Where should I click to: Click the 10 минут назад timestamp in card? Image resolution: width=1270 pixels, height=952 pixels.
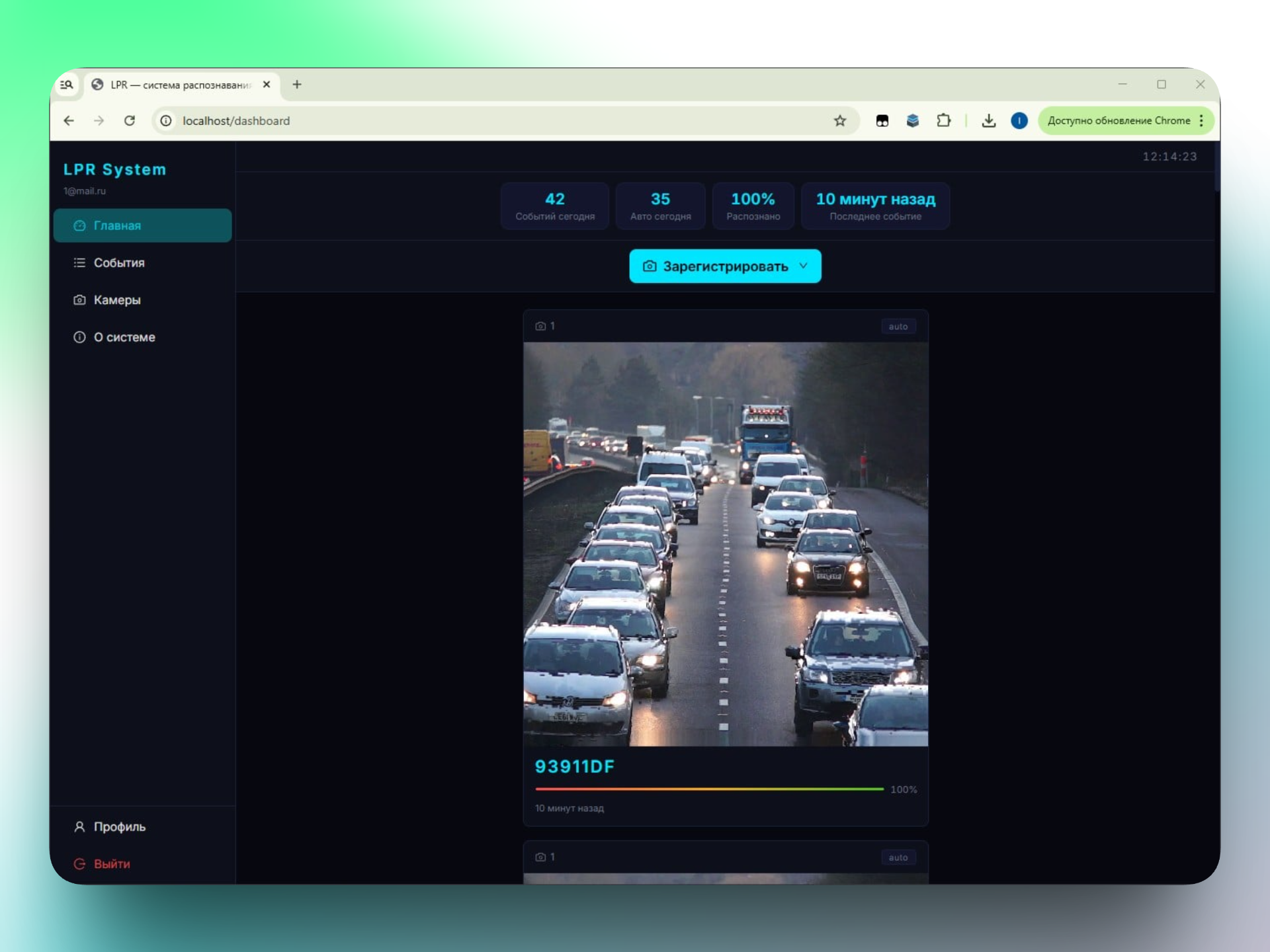click(570, 808)
